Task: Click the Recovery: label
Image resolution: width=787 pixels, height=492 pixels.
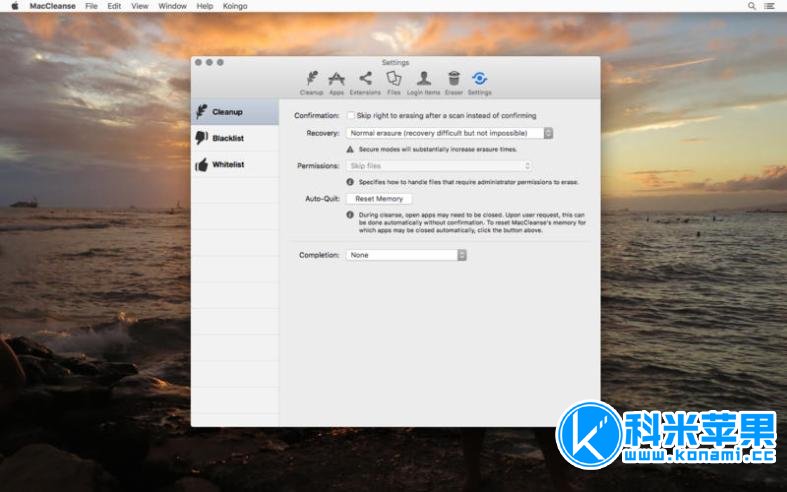Action: point(323,133)
